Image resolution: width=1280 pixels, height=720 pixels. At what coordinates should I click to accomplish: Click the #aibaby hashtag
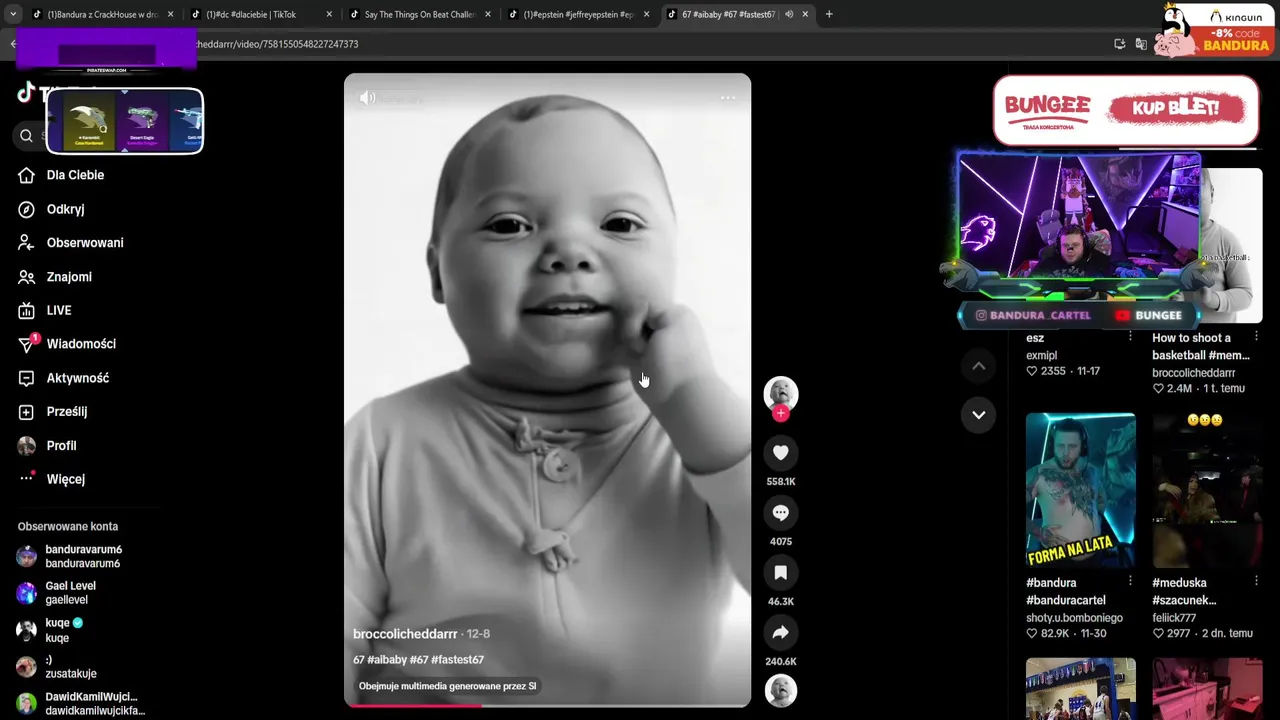pos(386,660)
